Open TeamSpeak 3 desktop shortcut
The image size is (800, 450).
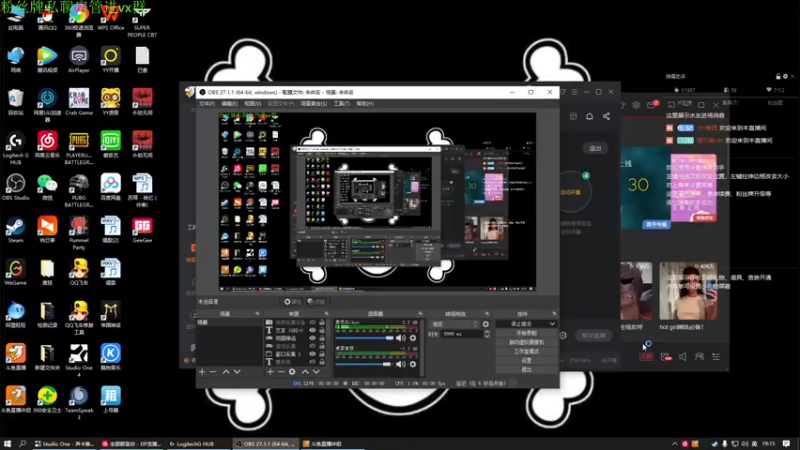pos(79,403)
